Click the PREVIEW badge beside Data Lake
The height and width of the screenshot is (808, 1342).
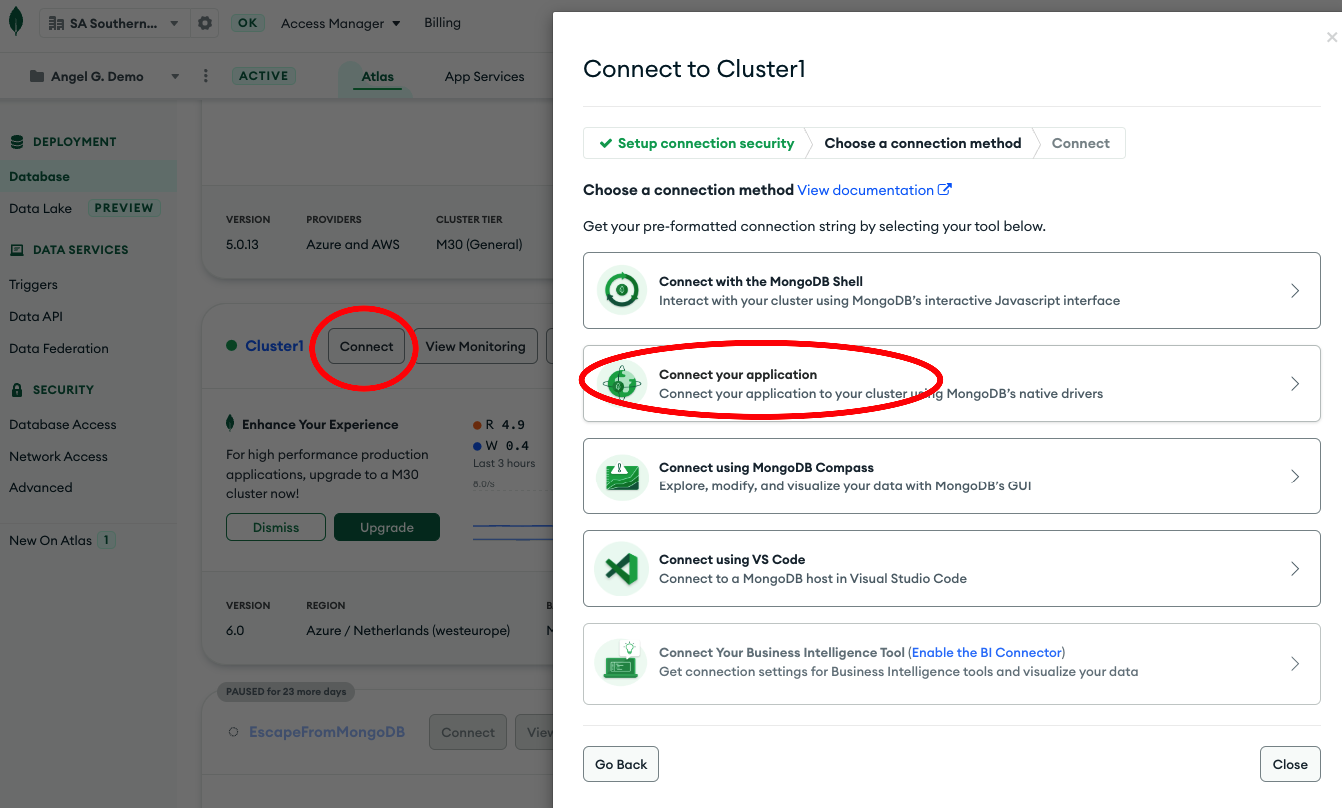tap(124, 208)
